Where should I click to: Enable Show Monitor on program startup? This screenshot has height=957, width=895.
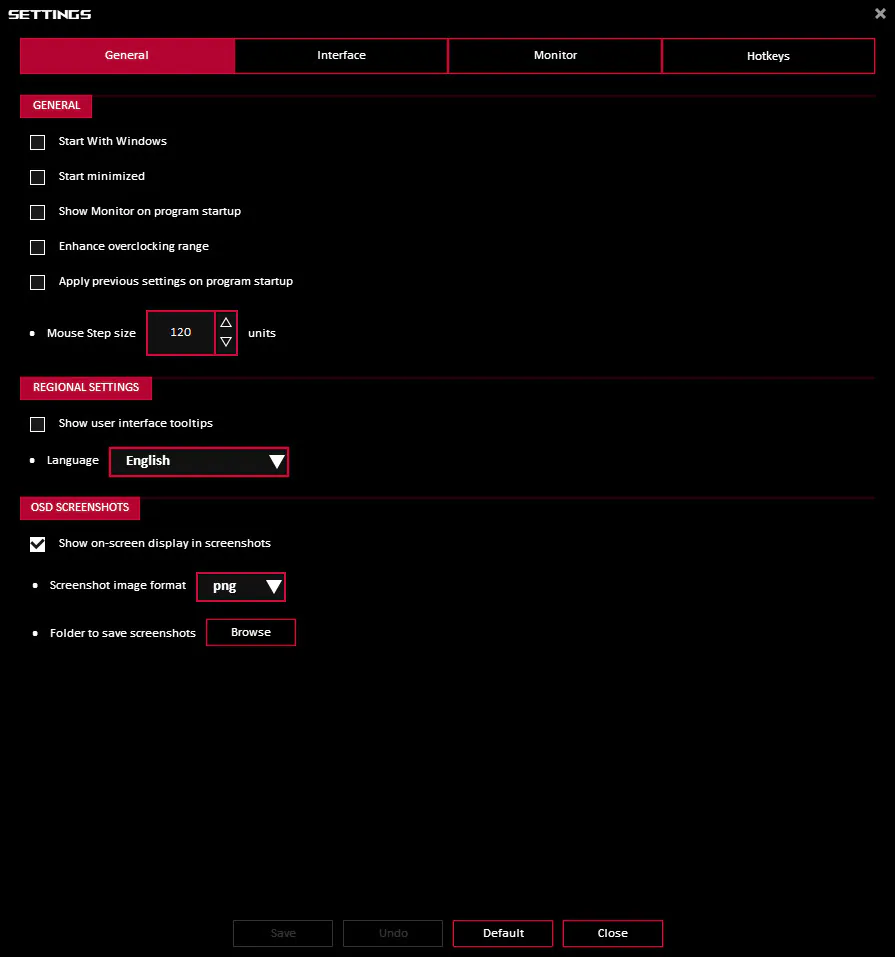[x=38, y=212]
